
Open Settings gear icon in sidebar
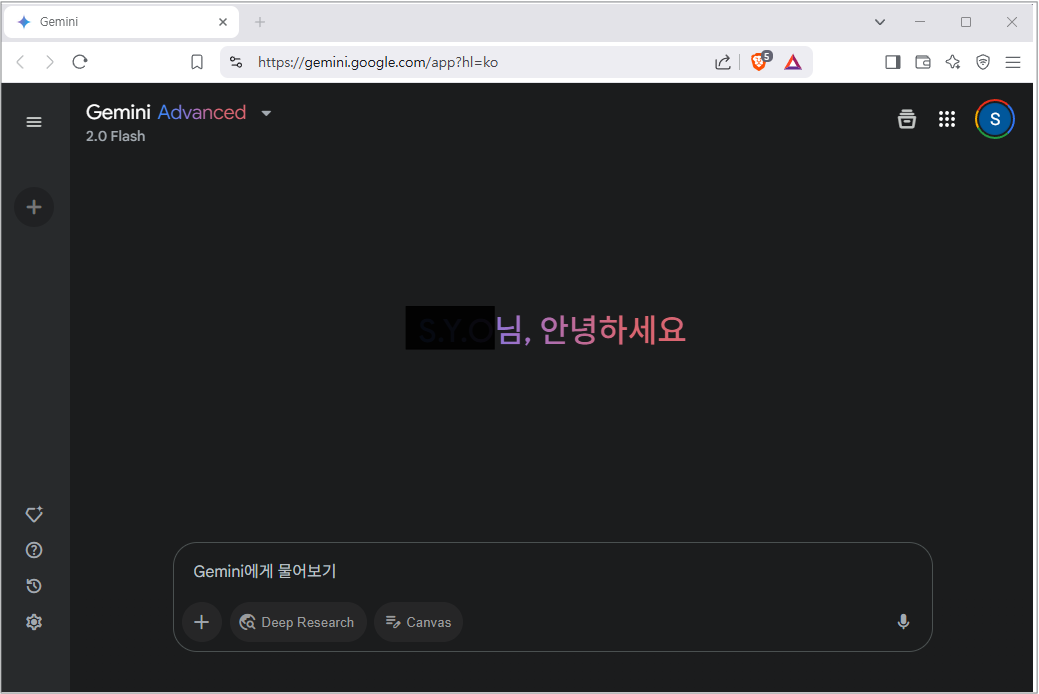point(34,622)
